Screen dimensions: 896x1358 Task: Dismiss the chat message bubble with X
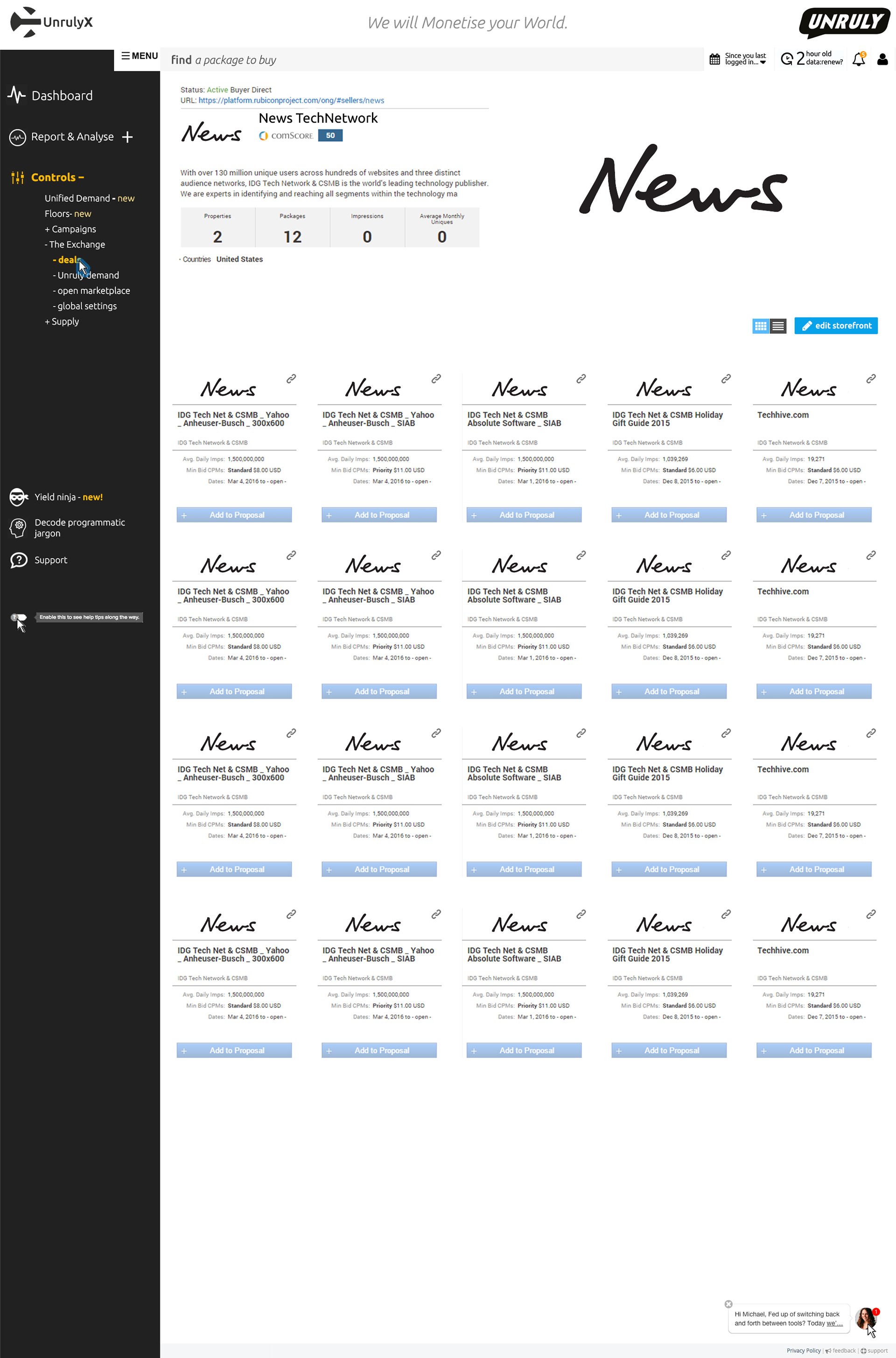[x=728, y=1304]
